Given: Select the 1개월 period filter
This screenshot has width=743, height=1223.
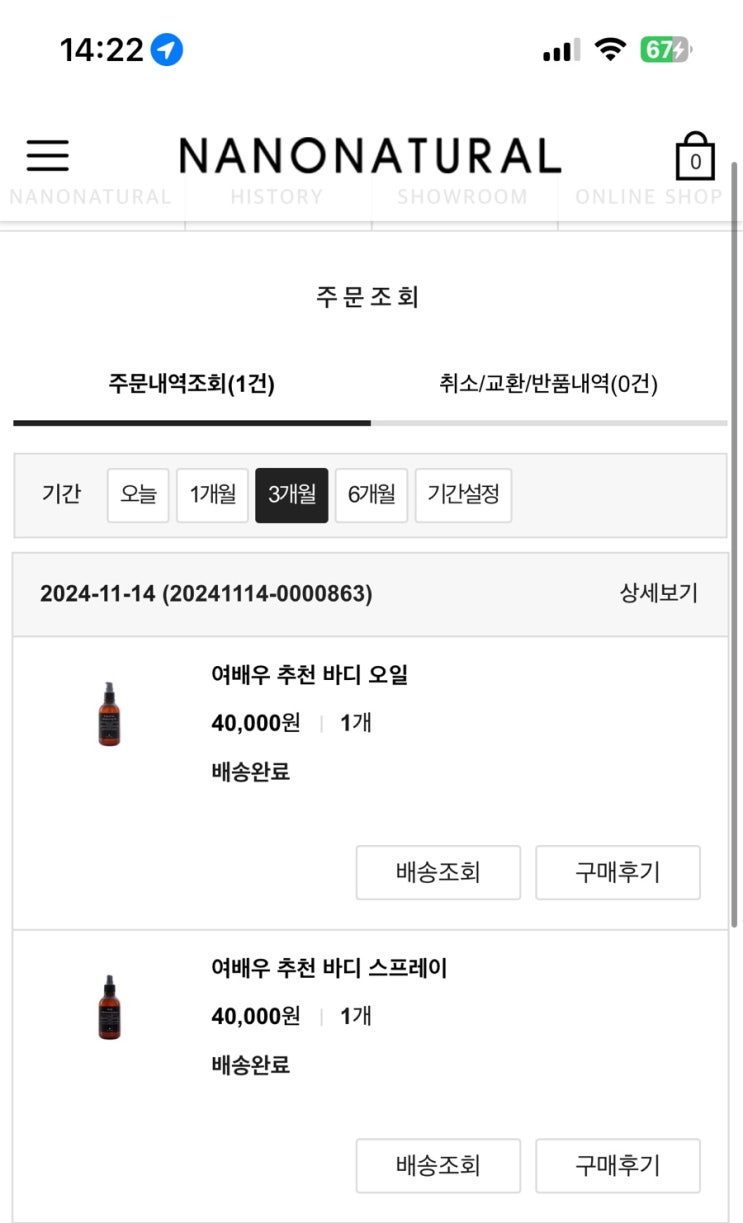Looking at the screenshot, I should [x=212, y=494].
